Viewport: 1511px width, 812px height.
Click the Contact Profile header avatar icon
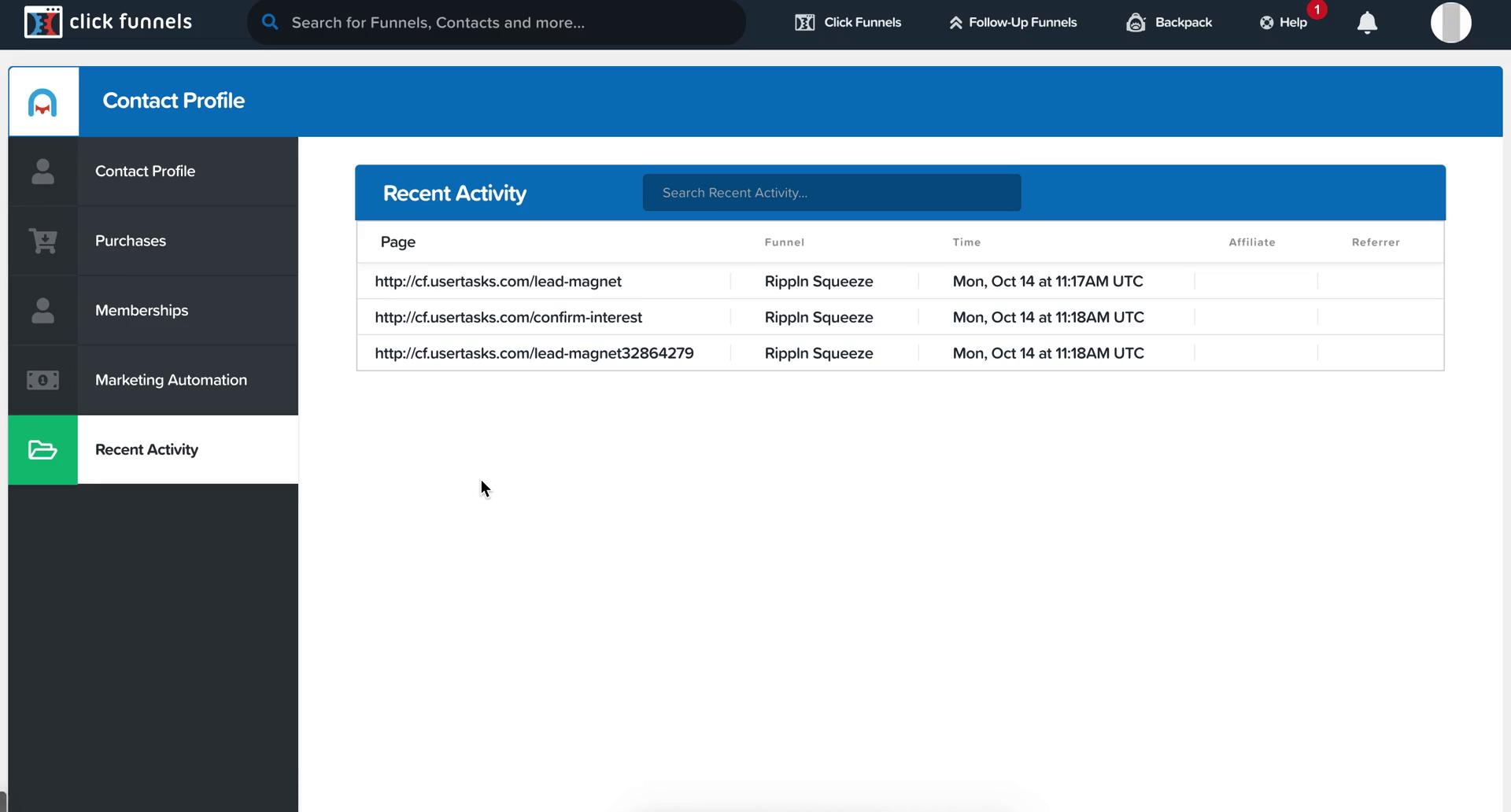pyautogui.click(x=42, y=102)
